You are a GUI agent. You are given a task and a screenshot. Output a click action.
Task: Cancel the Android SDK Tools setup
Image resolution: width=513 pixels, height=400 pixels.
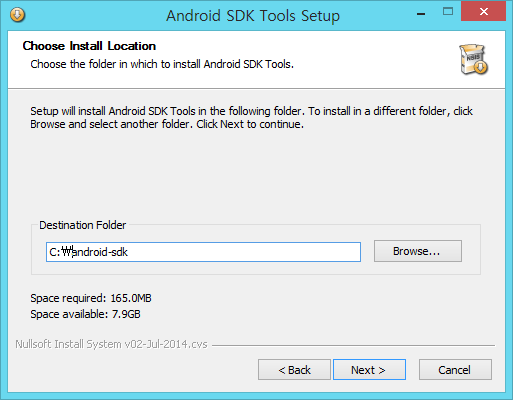tap(455, 369)
